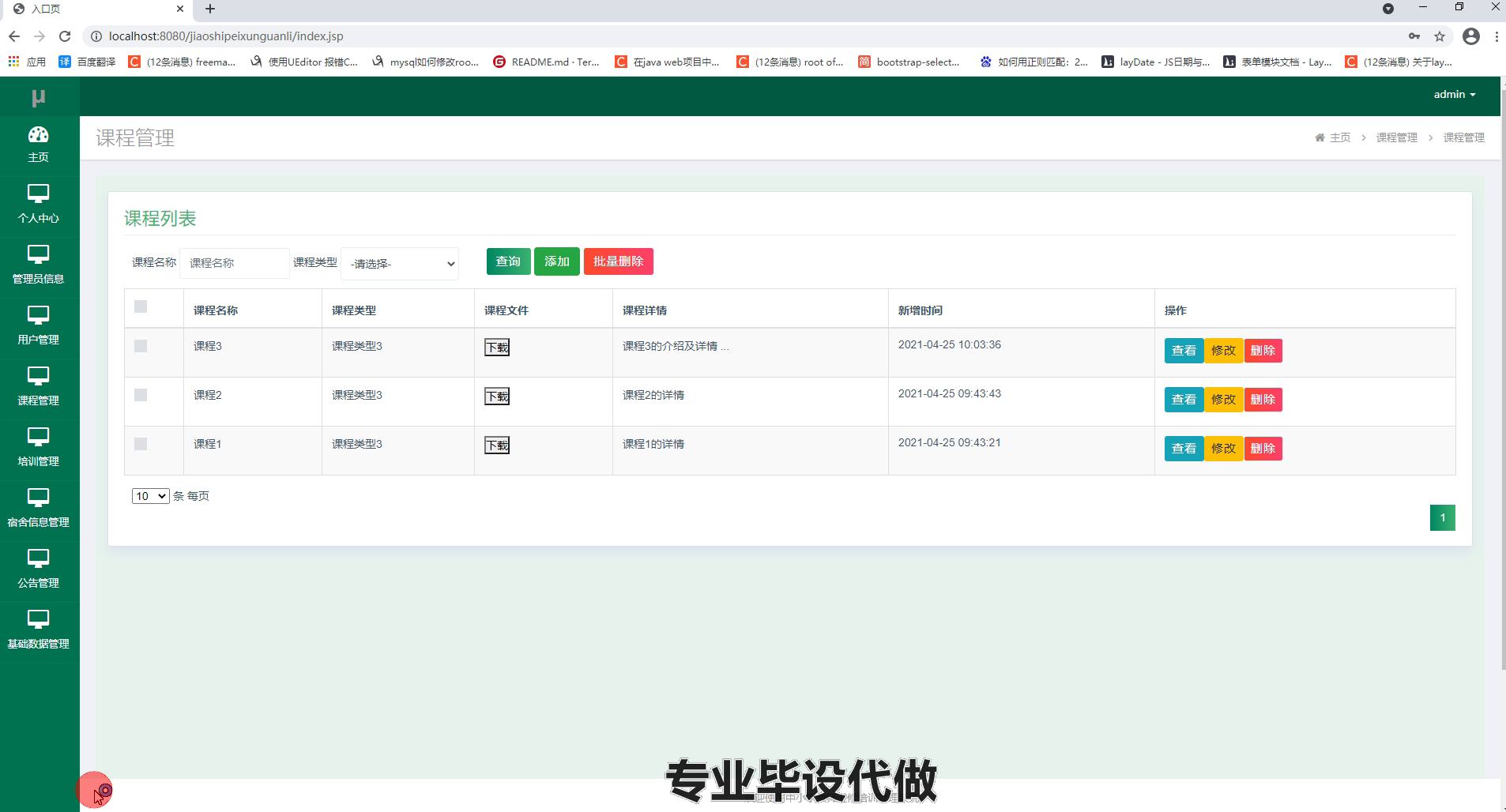Viewport: 1506px width, 812px height.
Task: Open 百度翻译 bookmark
Action: (x=87, y=62)
